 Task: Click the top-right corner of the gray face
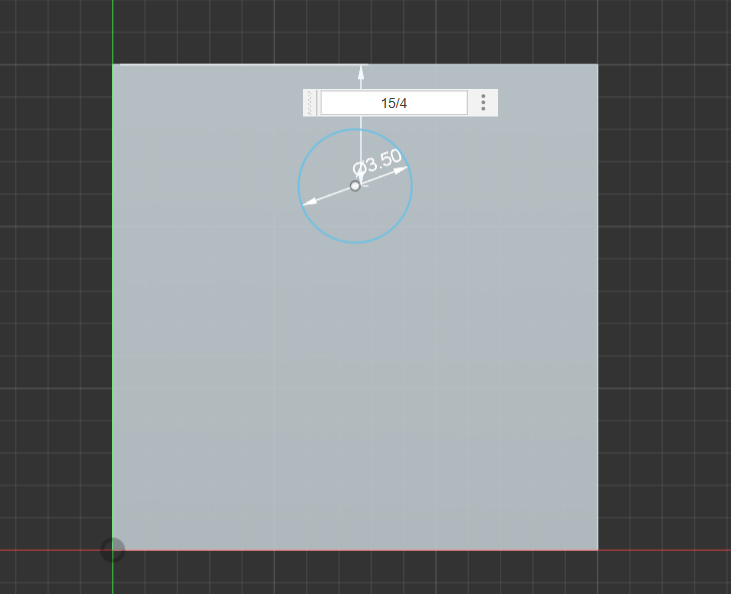598,65
